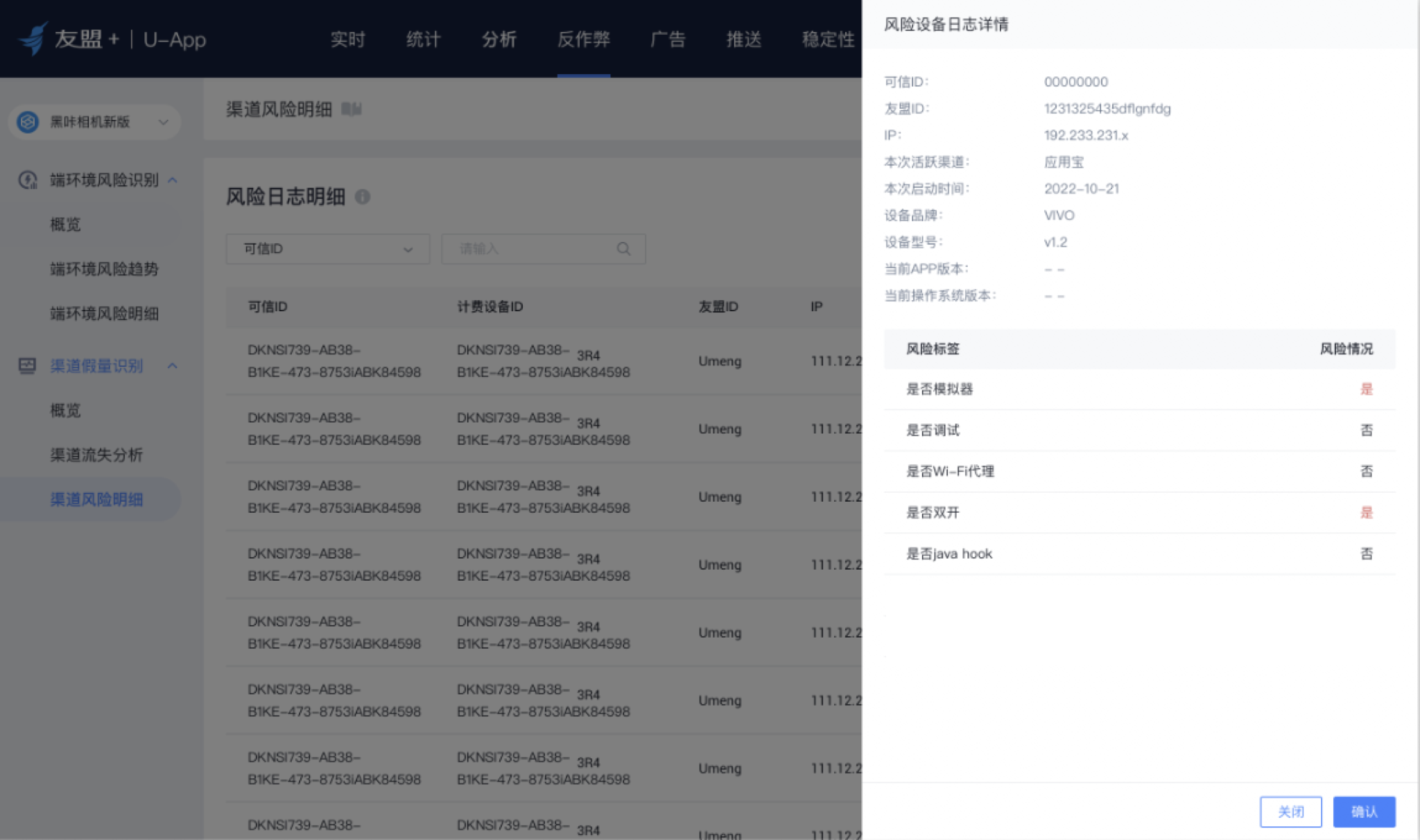Click the 风险设备日志详情 panel title
Viewport: 1420px width, 840px height.
coord(946,24)
